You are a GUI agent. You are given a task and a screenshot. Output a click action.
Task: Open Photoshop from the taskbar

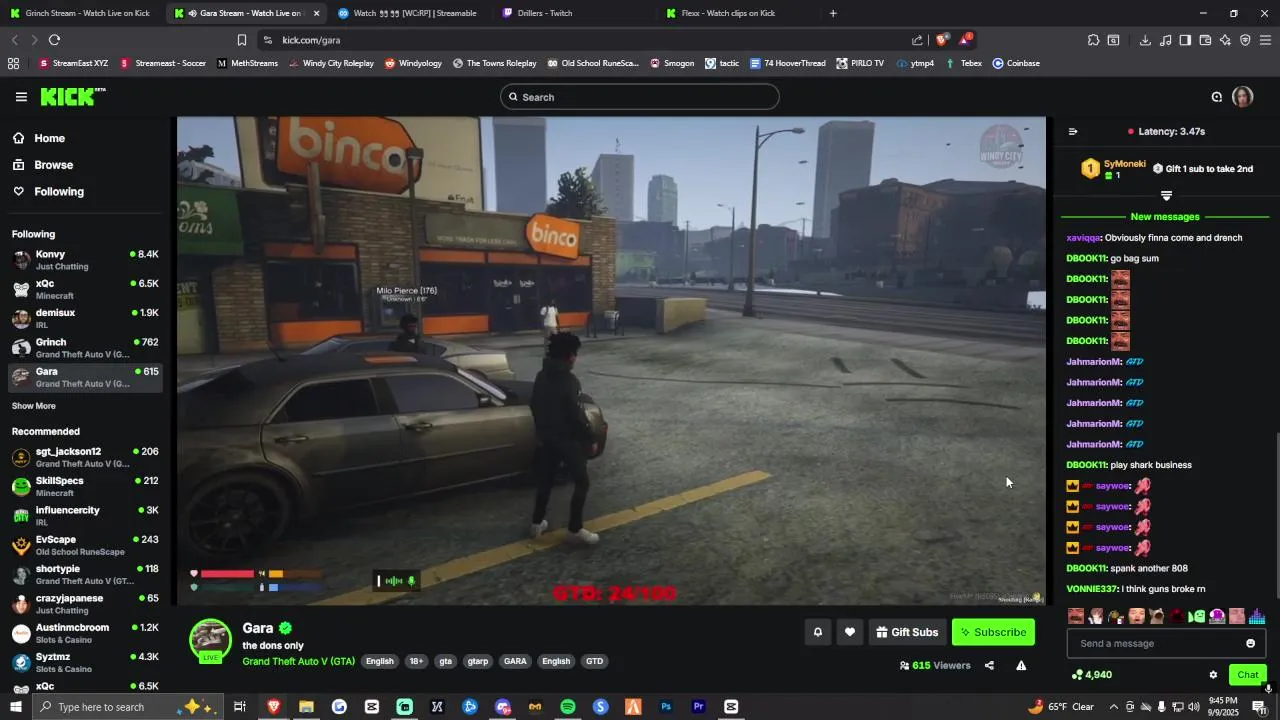point(665,707)
